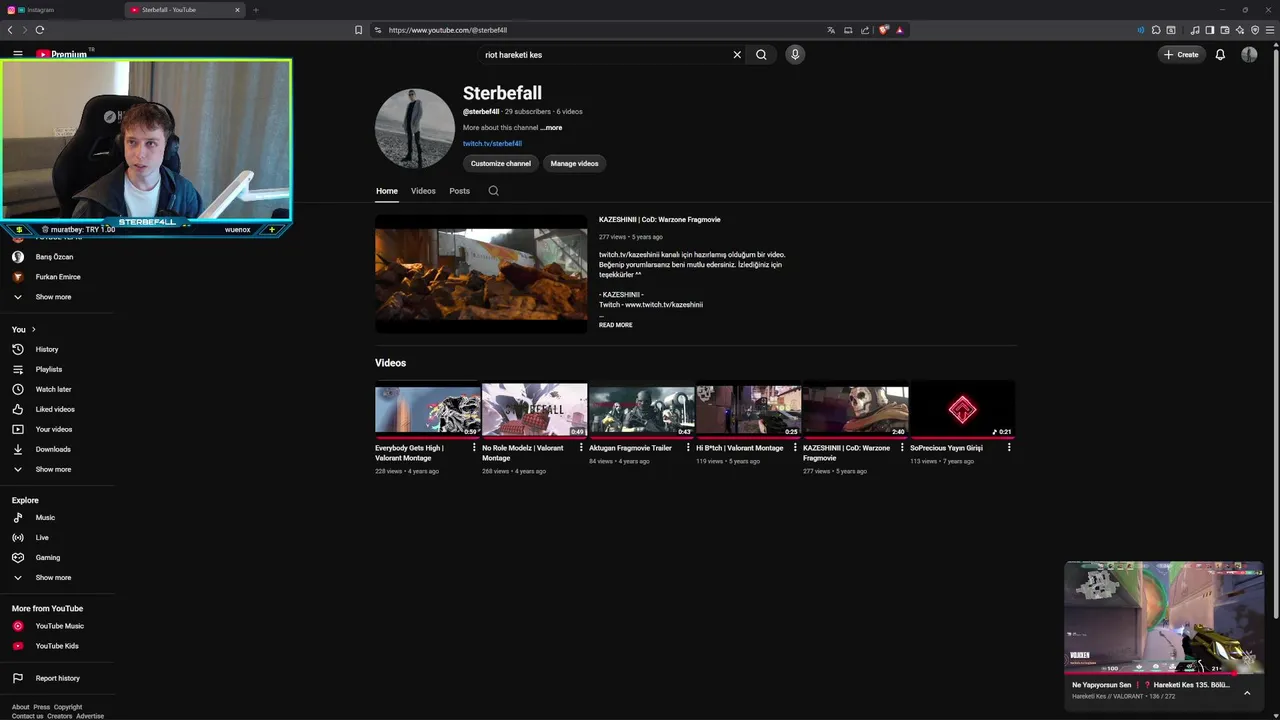Open YouTube Kids from the sidebar
The image size is (1280, 720).
57,646
